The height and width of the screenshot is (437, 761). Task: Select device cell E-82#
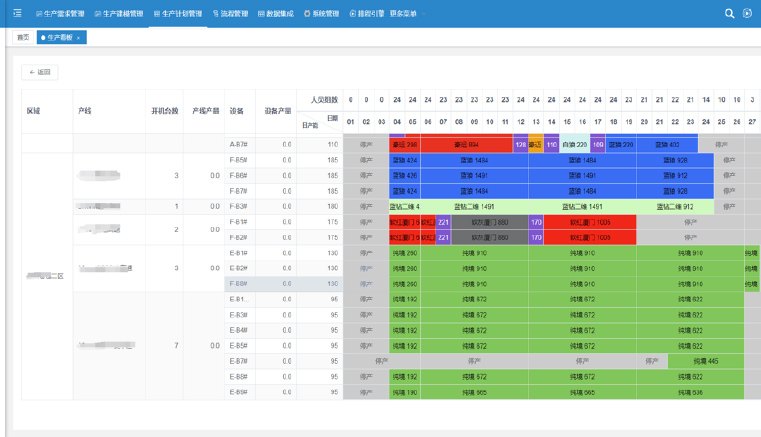pyautogui.click(x=239, y=268)
